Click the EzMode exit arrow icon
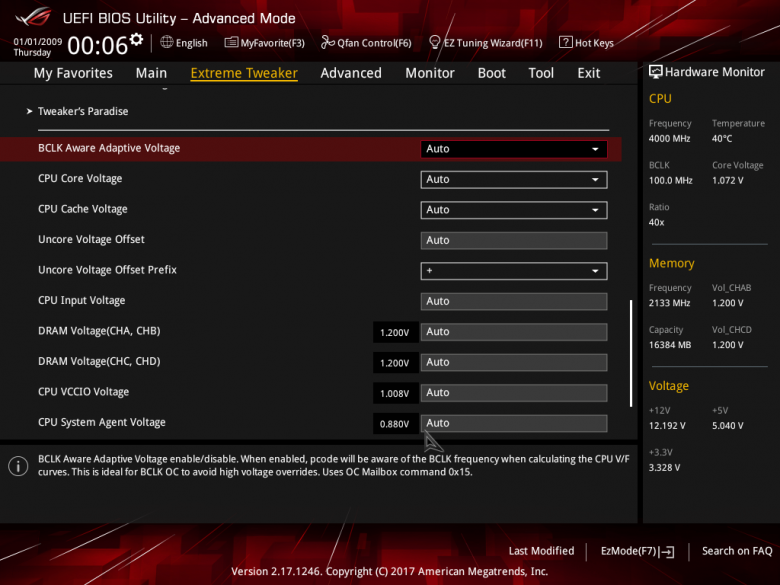The height and width of the screenshot is (585, 780). (x=668, y=552)
